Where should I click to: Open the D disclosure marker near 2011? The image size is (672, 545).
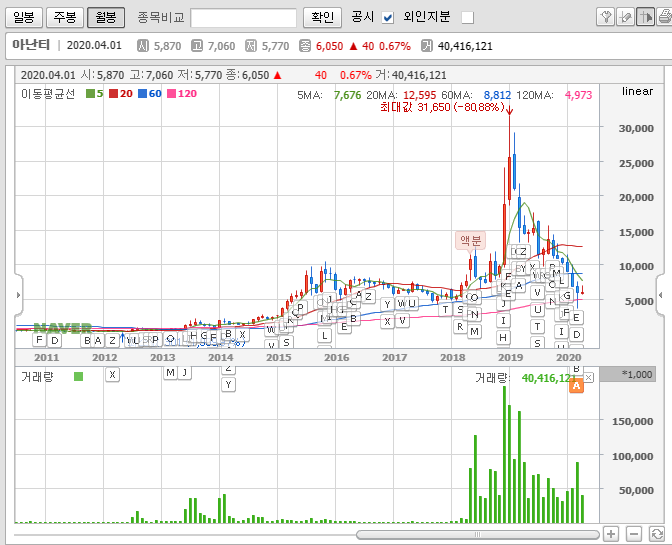[x=54, y=340]
